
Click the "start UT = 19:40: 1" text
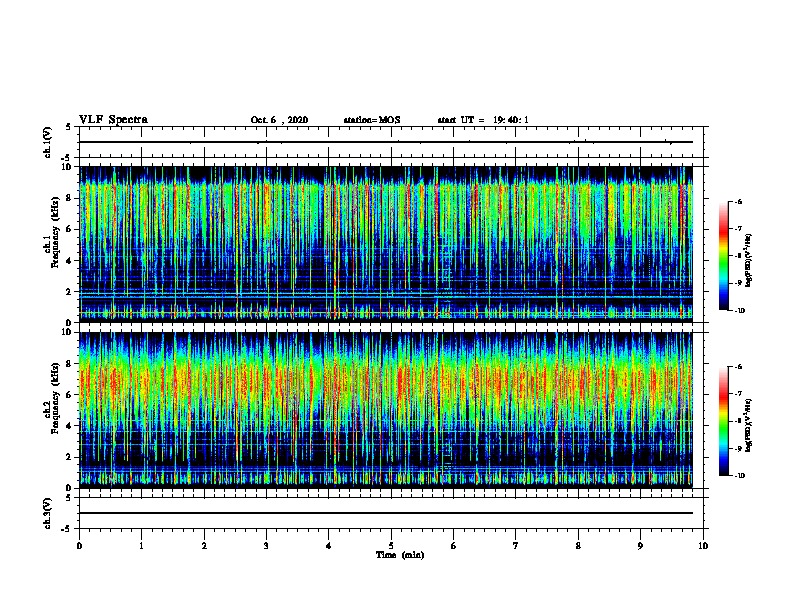pyautogui.click(x=483, y=120)
